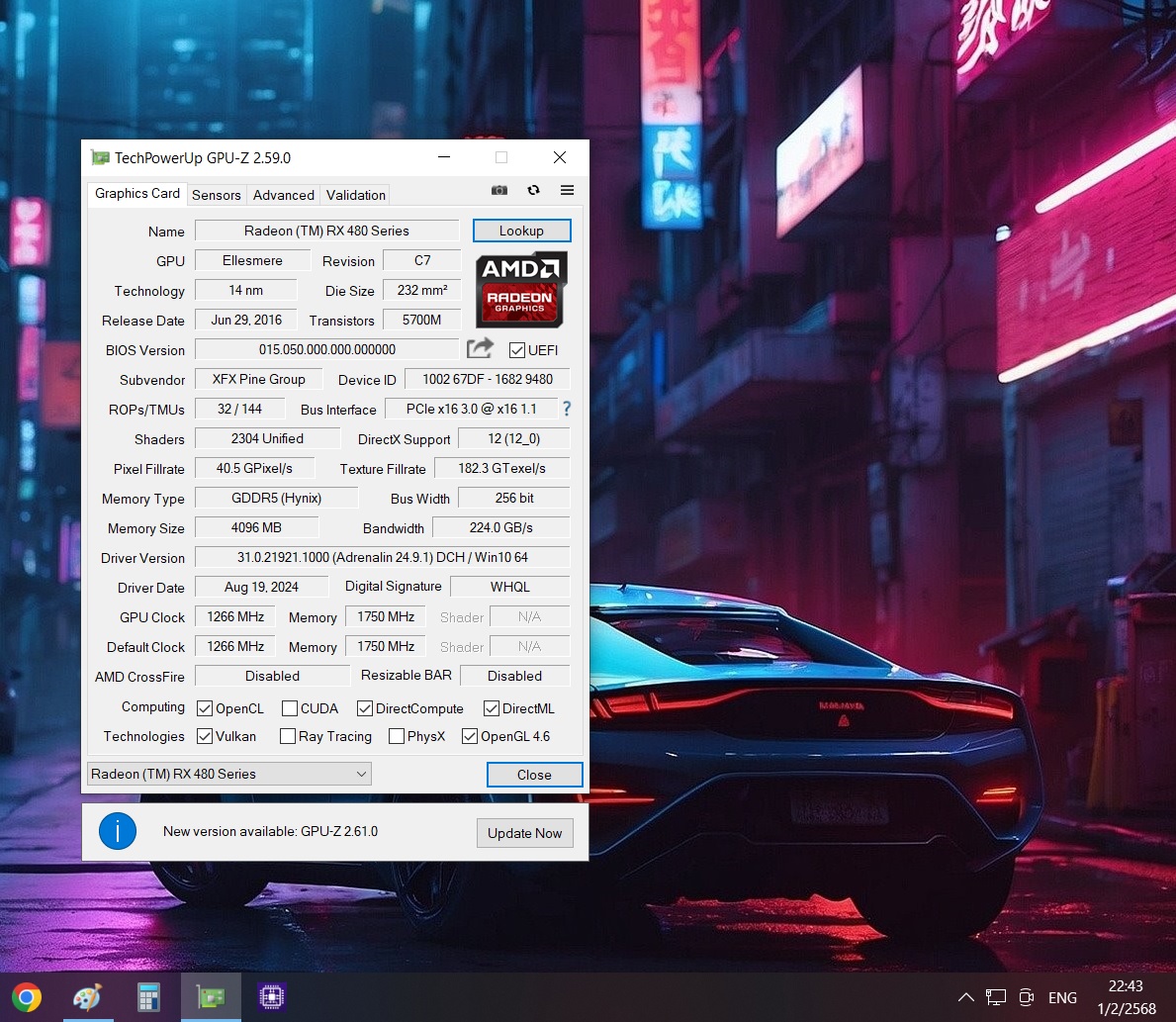Click the screenshot camera icon
Image resolution: width=1176 pixels, height=1022 pixels.
(499, 190)
